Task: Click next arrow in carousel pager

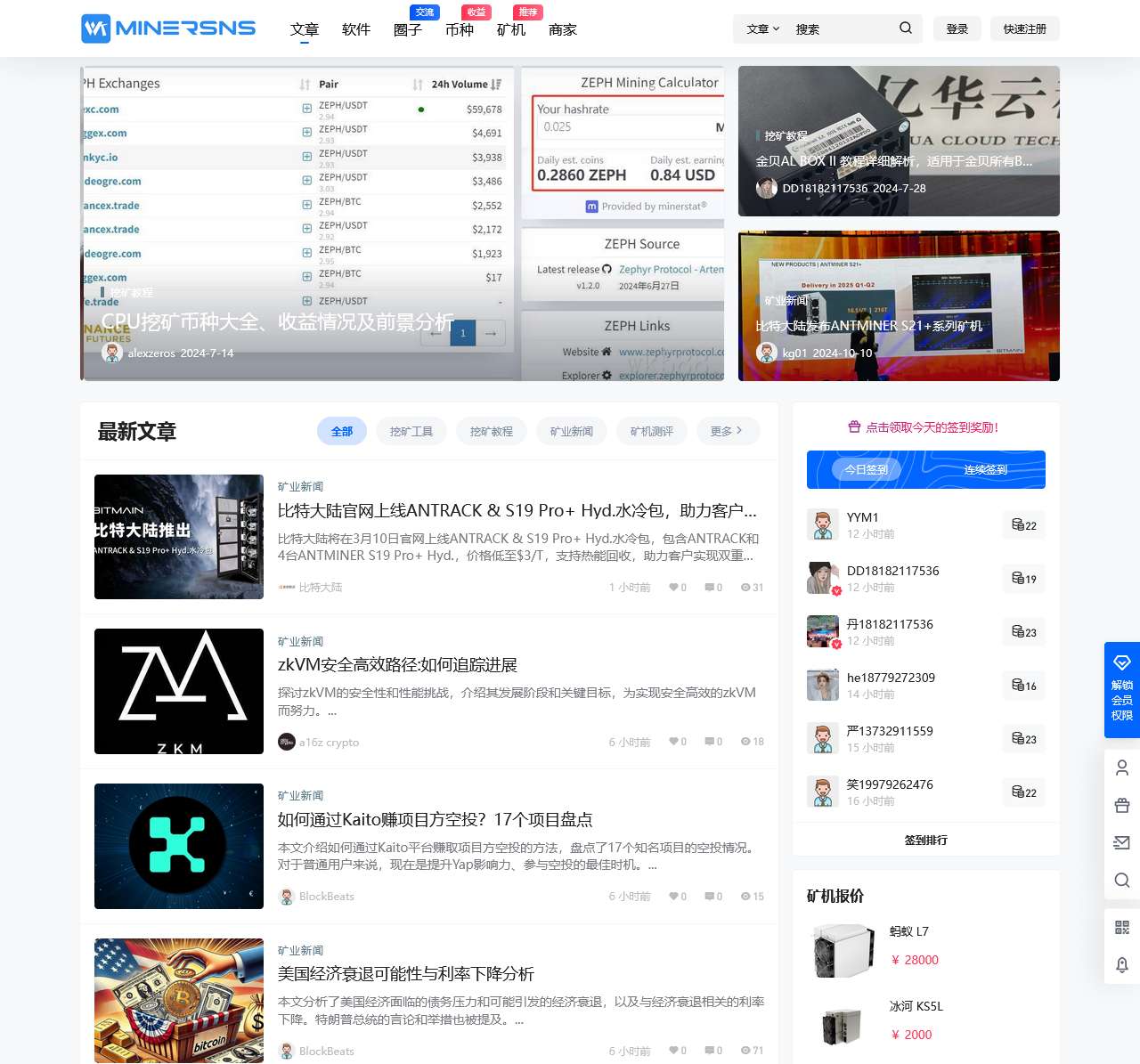Action: pos(491,333)
